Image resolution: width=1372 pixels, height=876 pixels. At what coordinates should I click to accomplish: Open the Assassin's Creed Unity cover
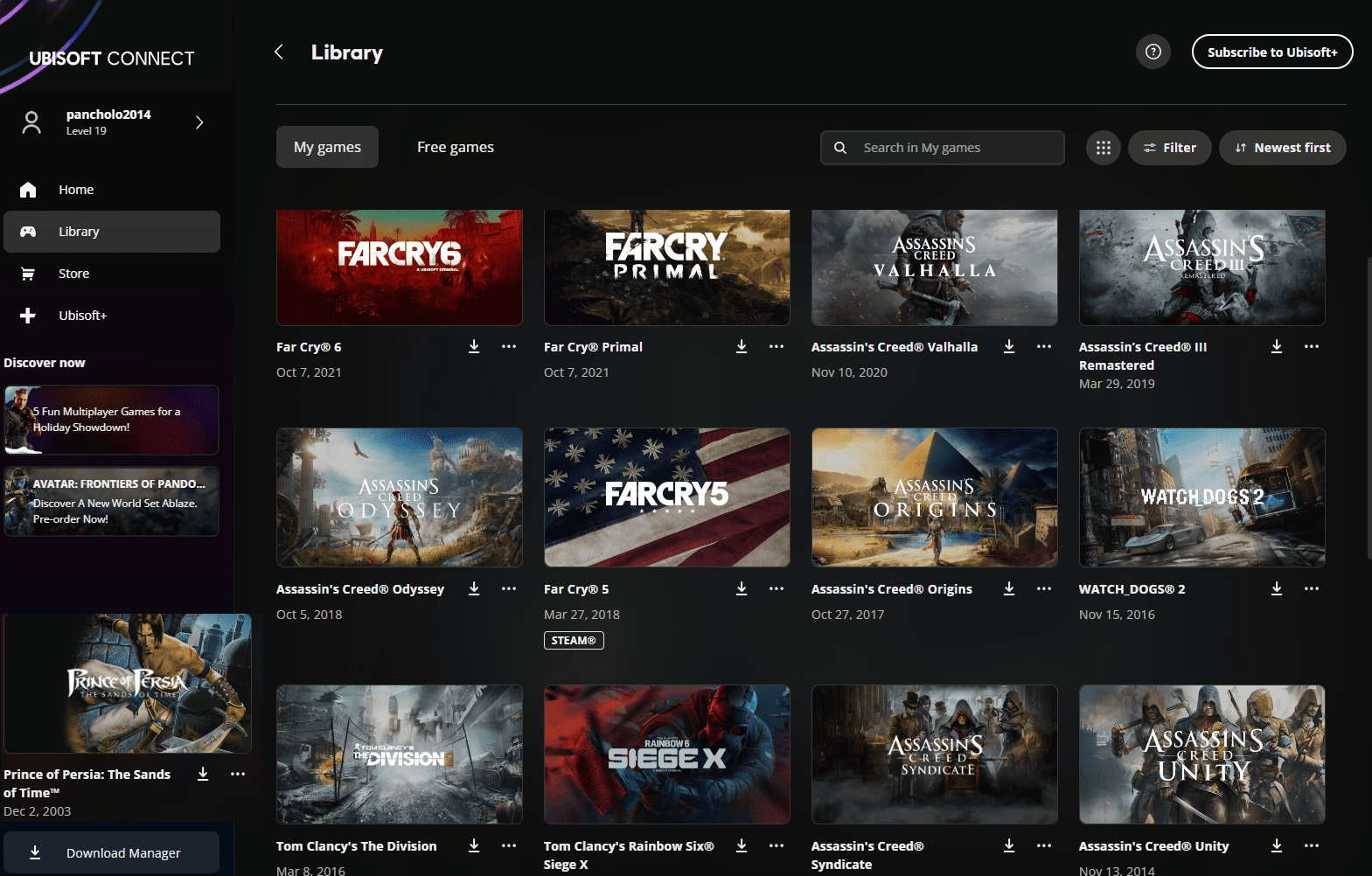pyautogui.click(x=1202, y=754)
